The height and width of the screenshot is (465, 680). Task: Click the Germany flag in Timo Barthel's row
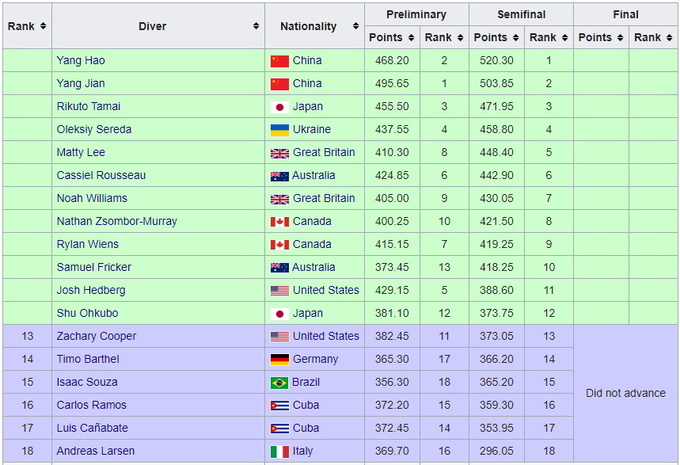click(279, 360)
